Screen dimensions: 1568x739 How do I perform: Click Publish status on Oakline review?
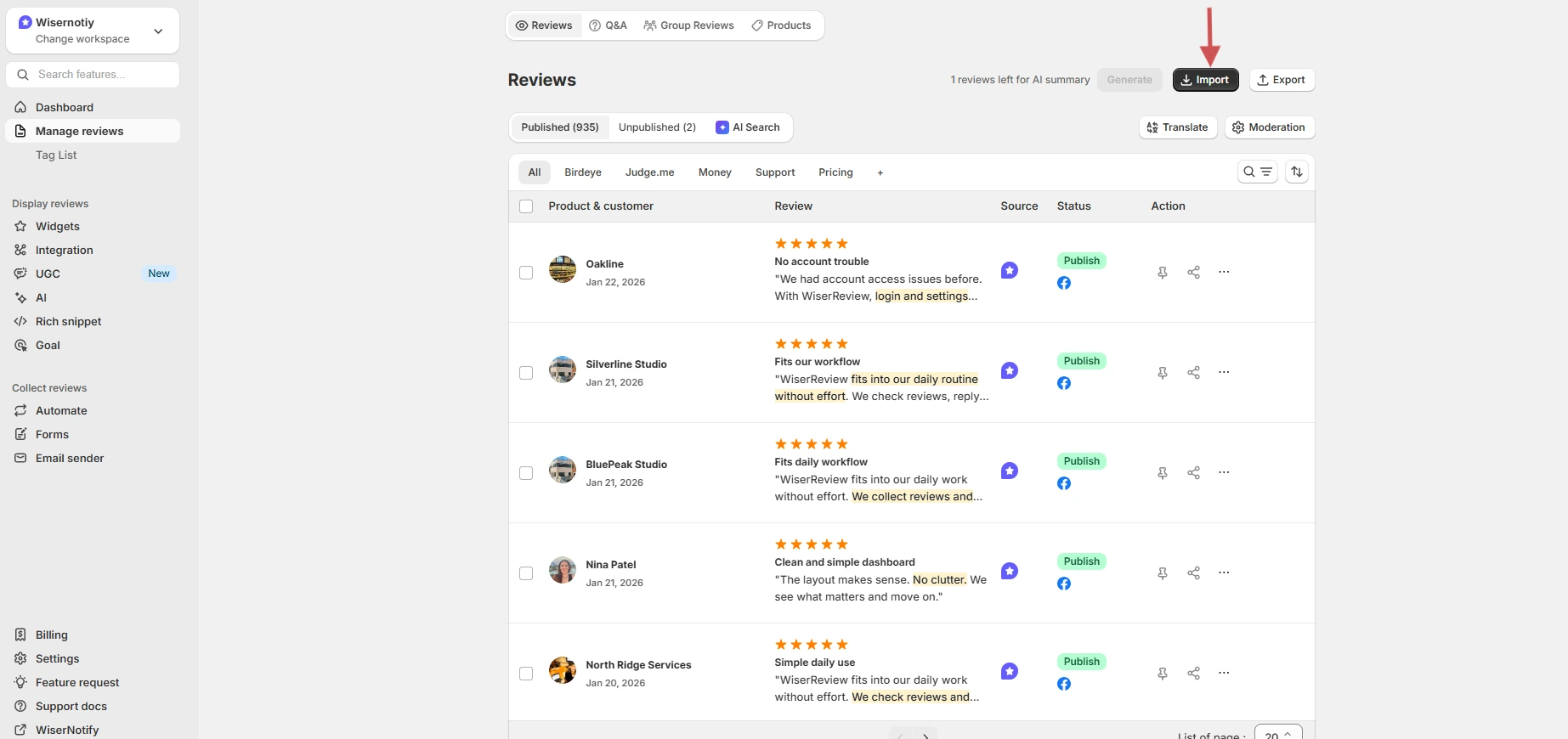(1082, 261)
